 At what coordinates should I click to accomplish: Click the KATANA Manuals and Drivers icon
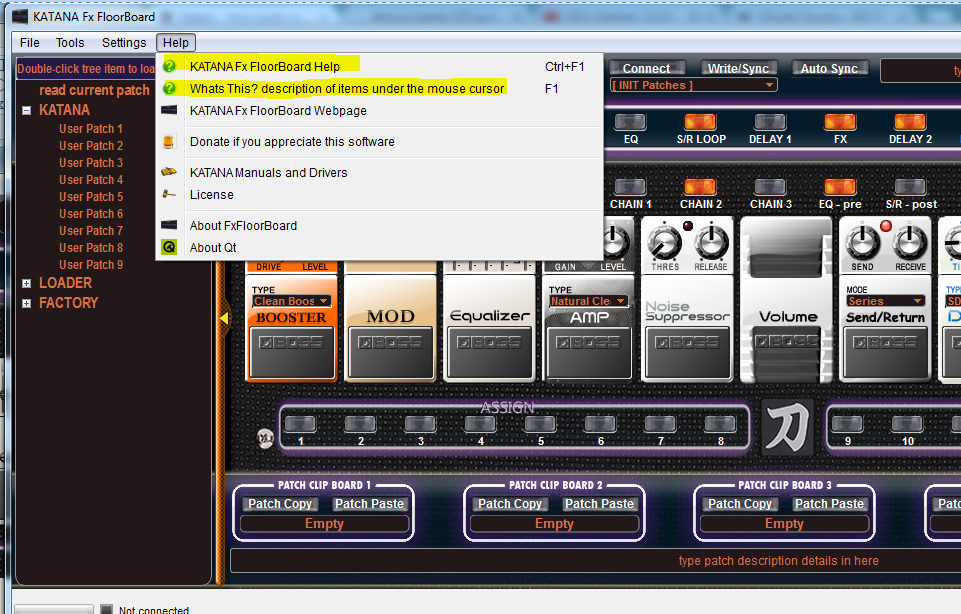coord(169,172)
